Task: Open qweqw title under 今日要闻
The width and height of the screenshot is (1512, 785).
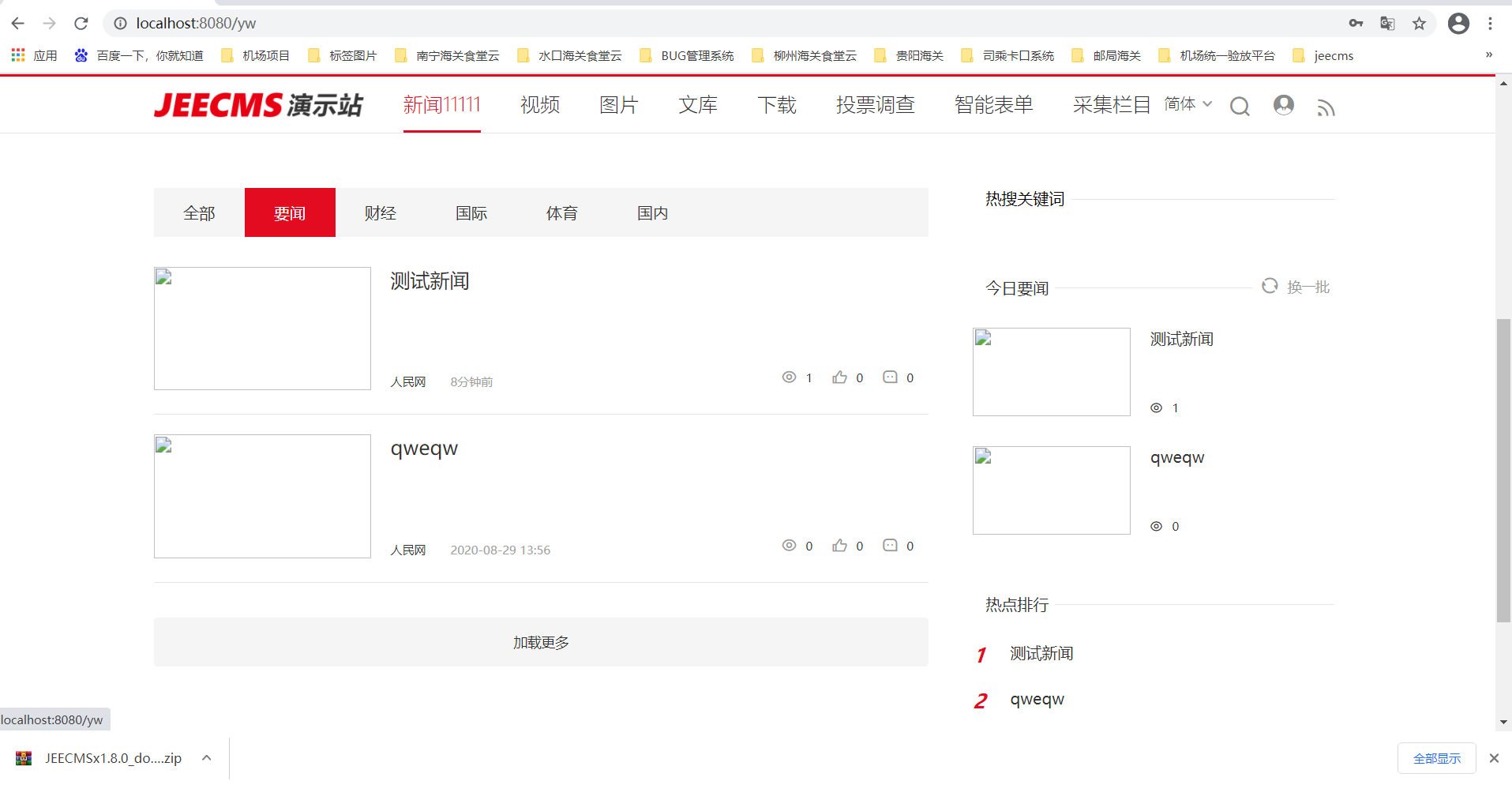Action: 1177,458
